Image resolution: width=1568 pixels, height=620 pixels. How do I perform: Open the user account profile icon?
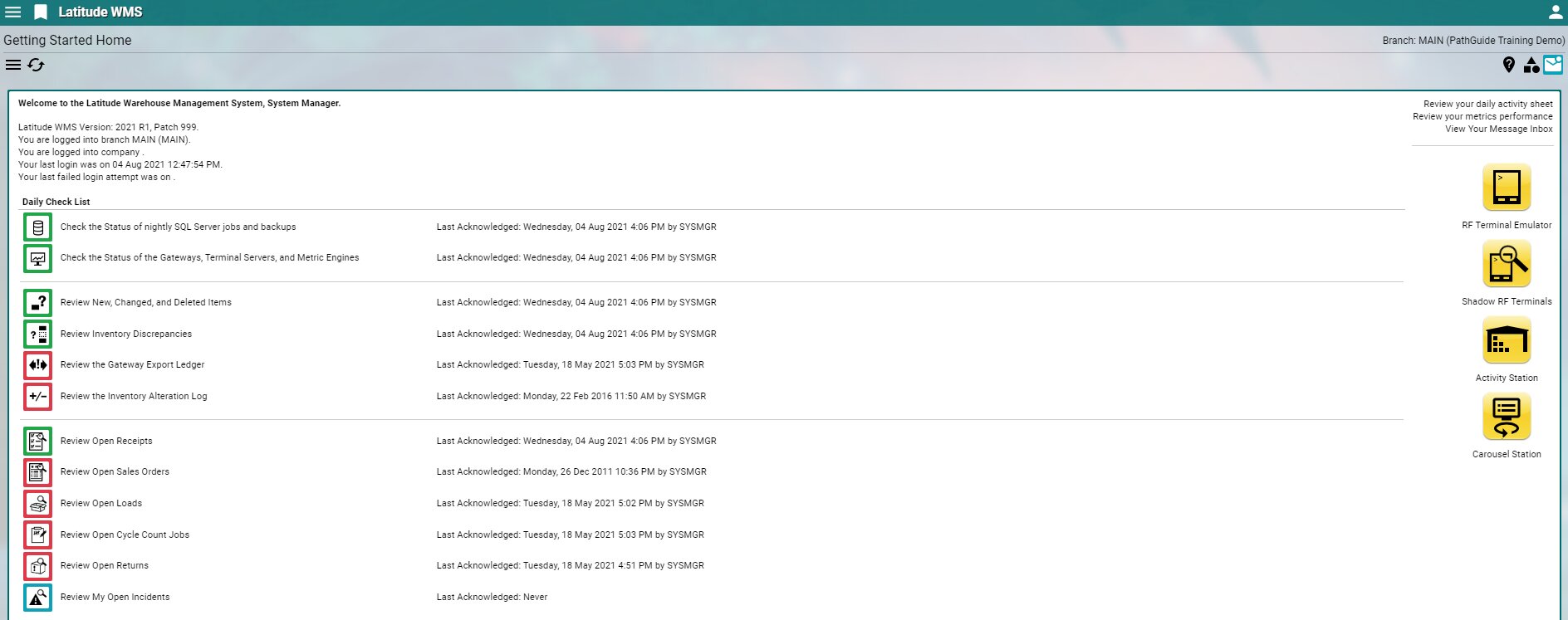[1556, 12]
